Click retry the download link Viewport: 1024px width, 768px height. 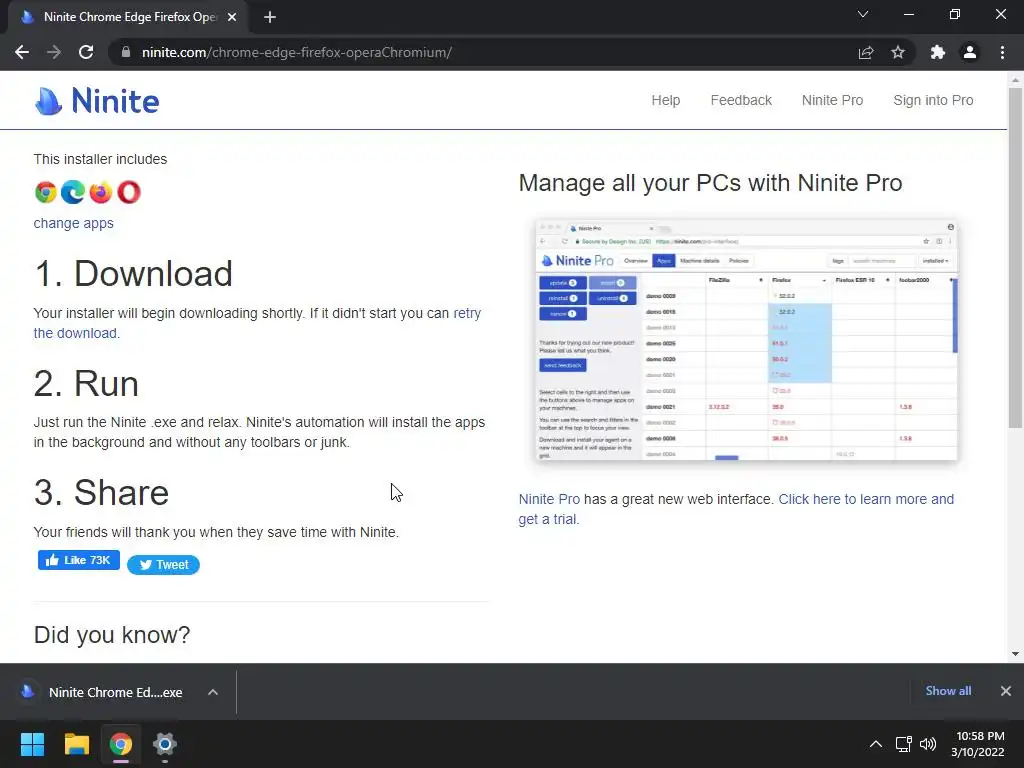[x=257, y=323]
